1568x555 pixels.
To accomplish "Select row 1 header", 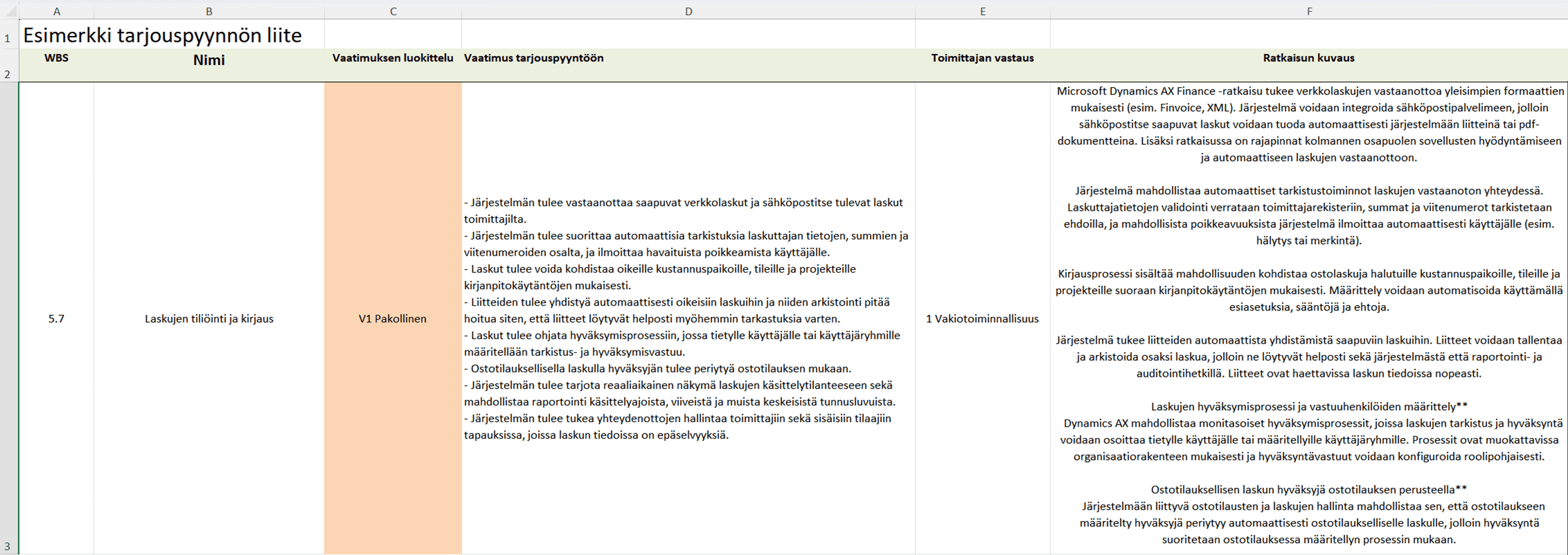I will point(8,38).
